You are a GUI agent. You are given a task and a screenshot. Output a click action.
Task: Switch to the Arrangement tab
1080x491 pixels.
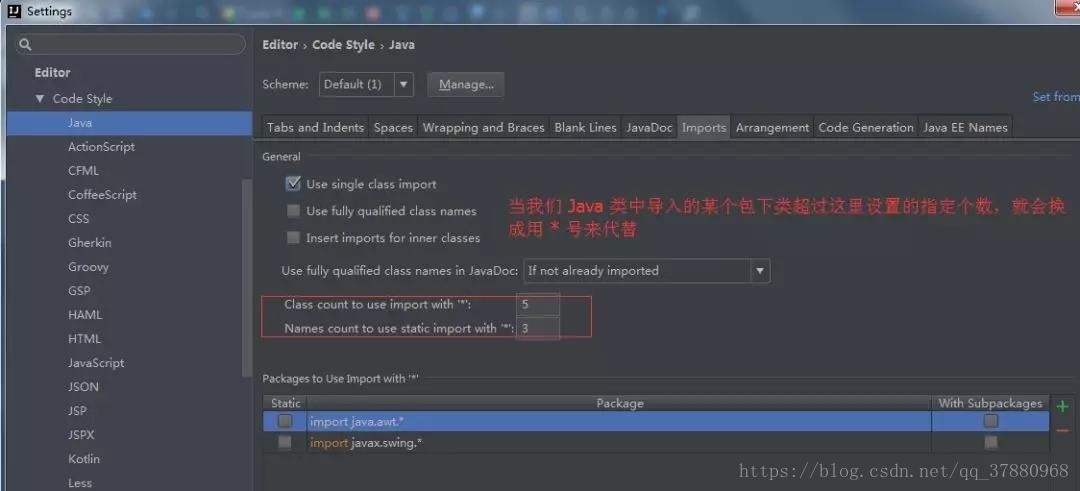click(772, 127)
